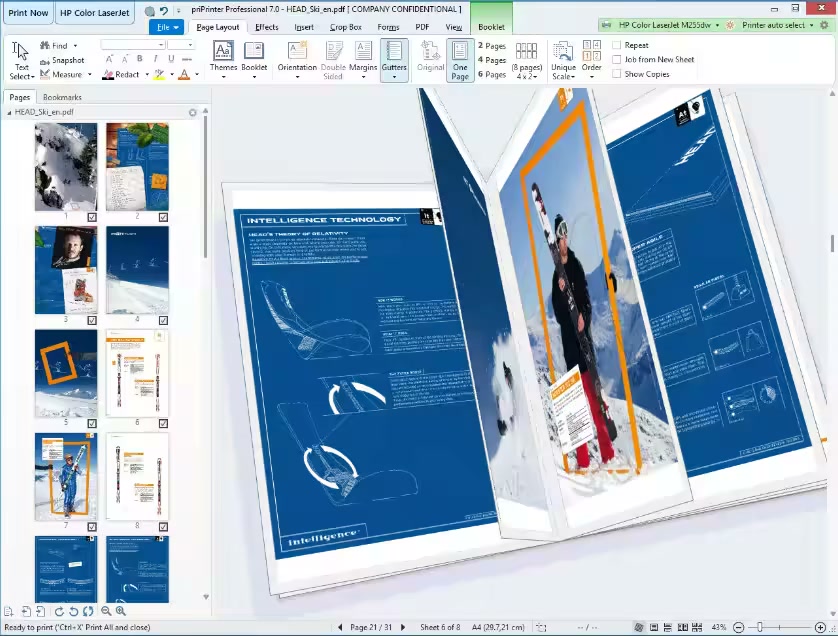The image size is (838, 636).
Task: Click the Print Now button
Action: pyautogui.click(x=28, y=13)
